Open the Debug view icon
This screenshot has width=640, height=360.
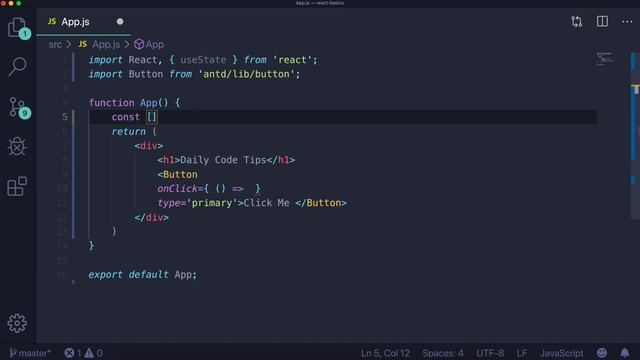pos(18,146)
